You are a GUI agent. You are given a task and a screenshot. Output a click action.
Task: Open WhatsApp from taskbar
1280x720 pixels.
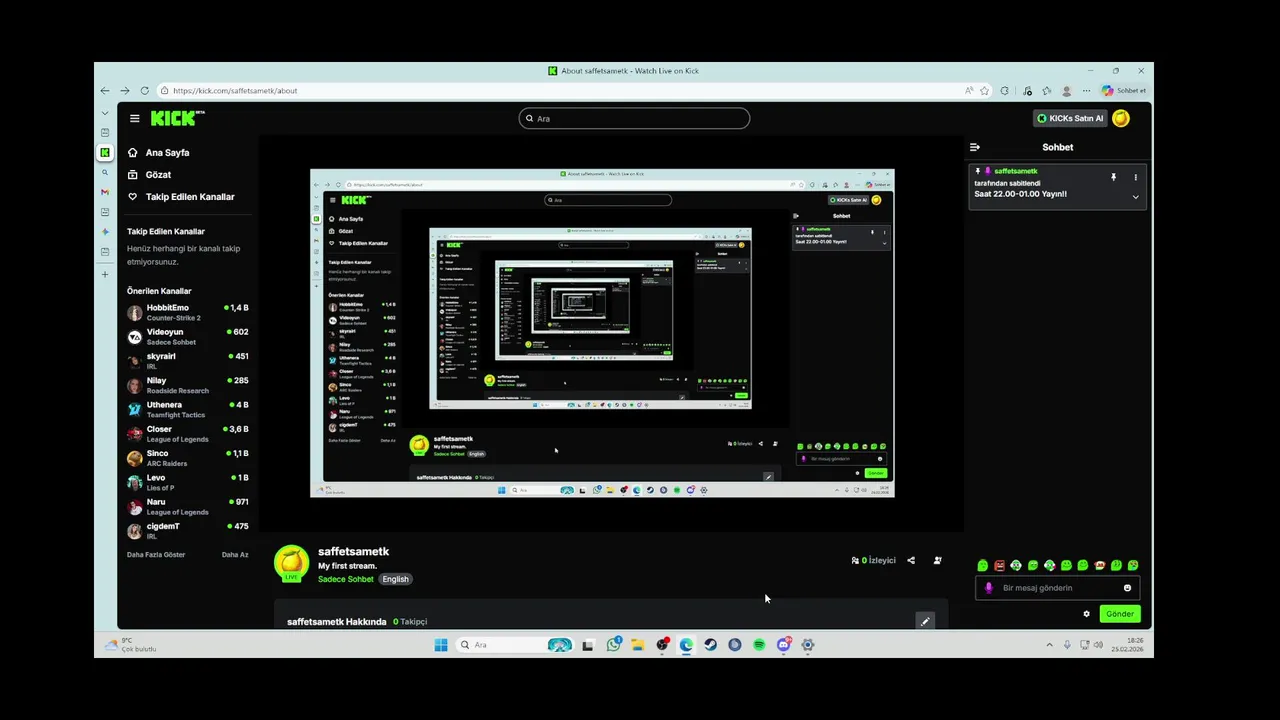[613, 645]
